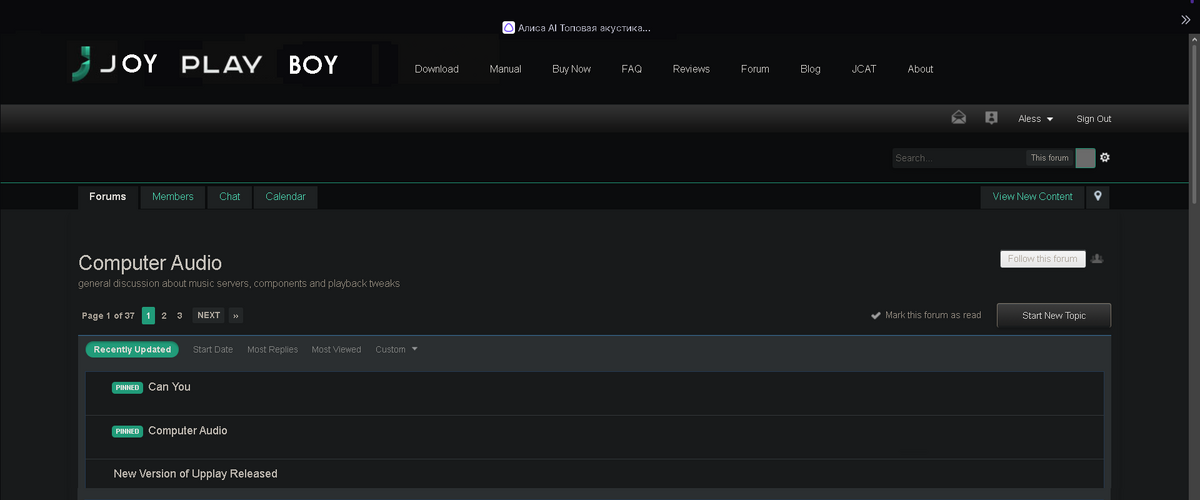This screenshot has width=1200, height=500.
Task: Click the followers icon beside Follow this forum
Action: (x=1097, y=259)
